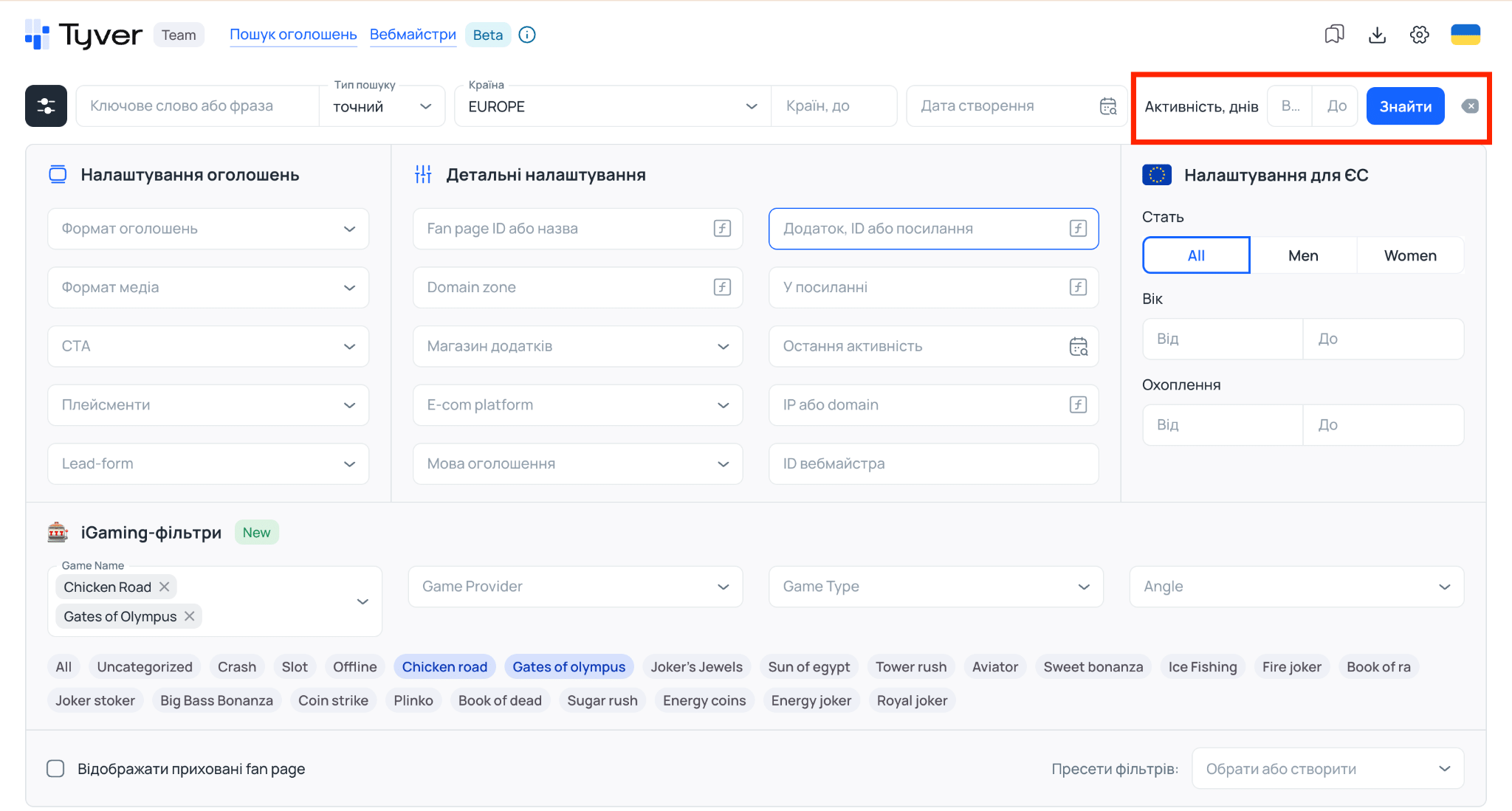Image resolution: width=1512 pixels, height=811 pixels.
Task: Remove Chicken Road tag with X
Action: (165, 587)
